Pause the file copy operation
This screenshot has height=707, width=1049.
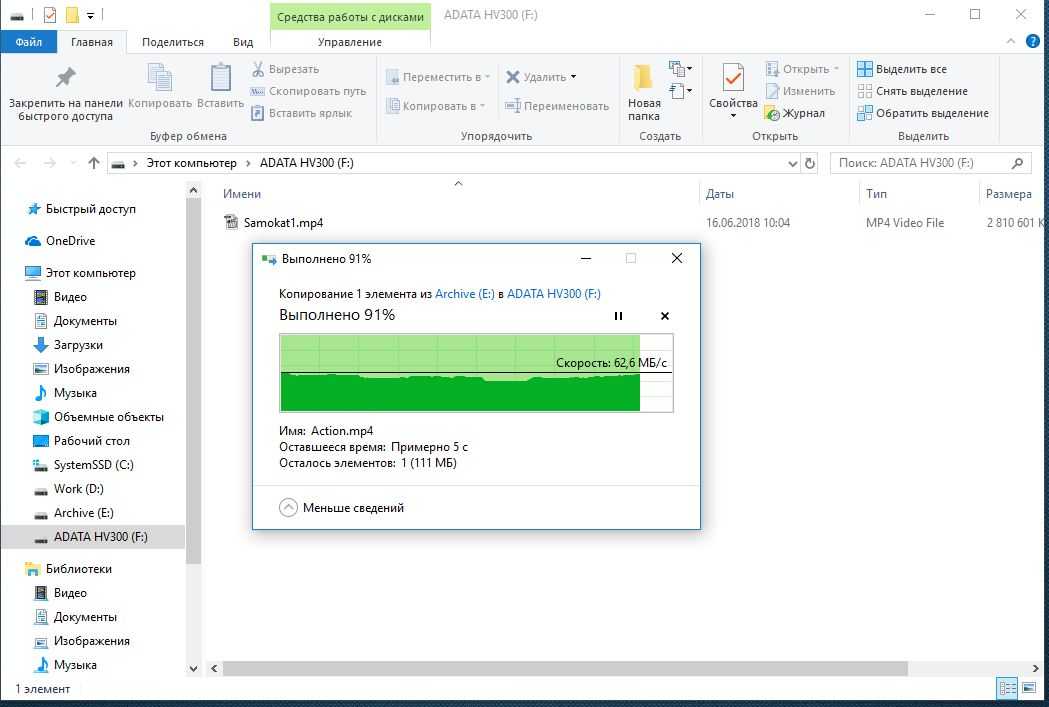[x=618, y=316]
